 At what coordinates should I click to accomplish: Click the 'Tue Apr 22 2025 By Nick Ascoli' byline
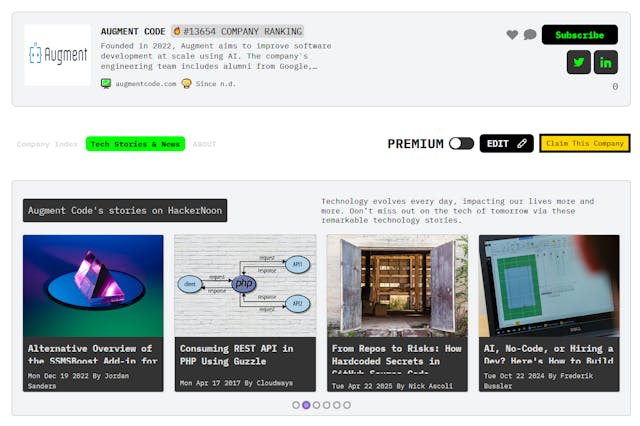(x=392, y=386)
